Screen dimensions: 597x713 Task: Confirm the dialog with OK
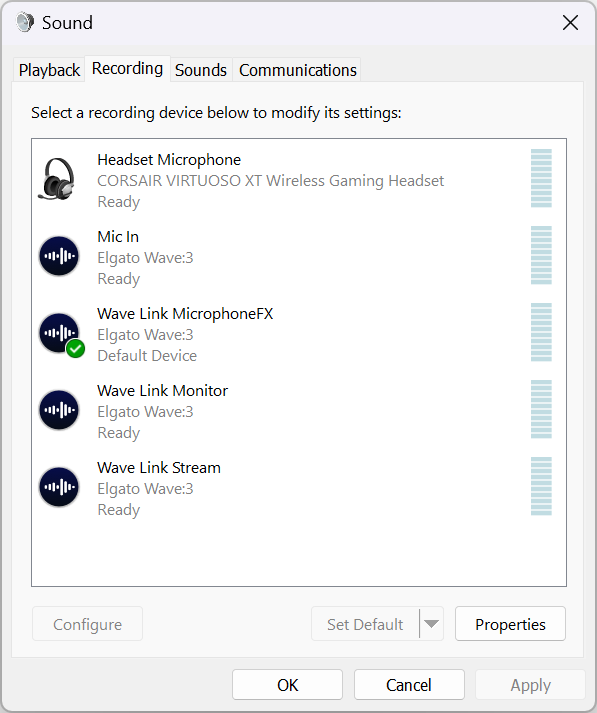click(x=287, y=684)
